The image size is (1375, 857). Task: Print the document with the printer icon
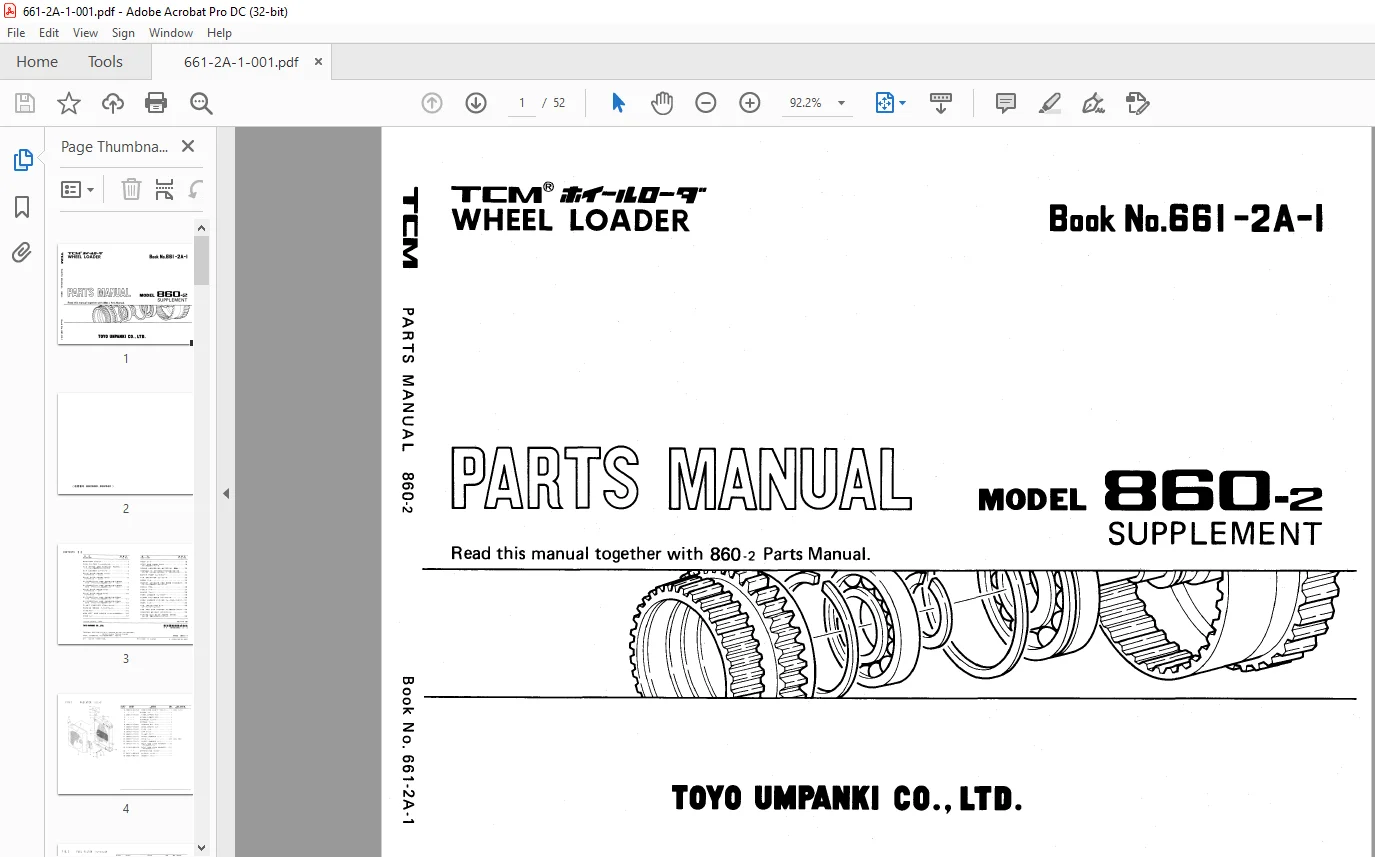click(156, 103)
